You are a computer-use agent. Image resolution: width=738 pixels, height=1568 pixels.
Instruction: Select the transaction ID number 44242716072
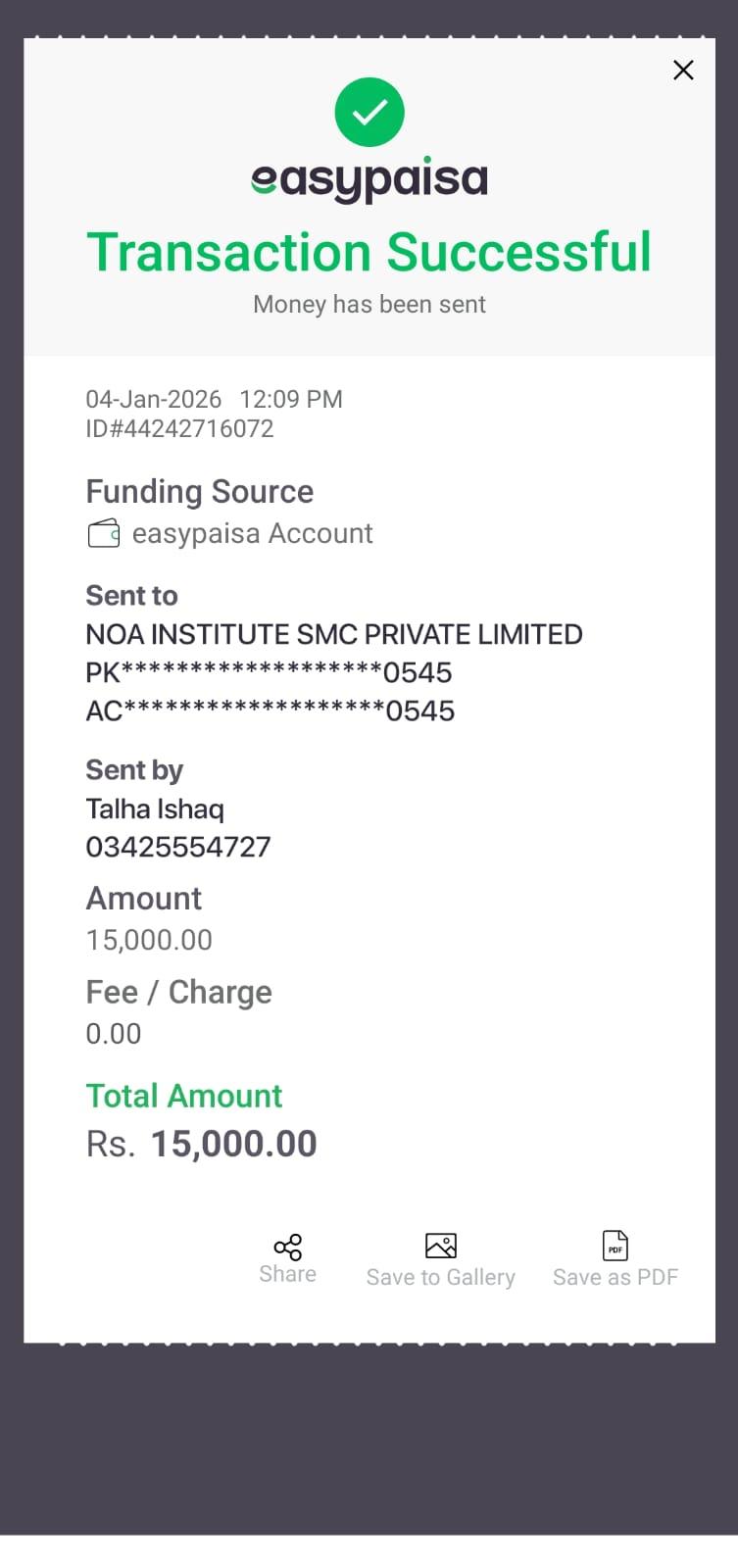click(x=179, y=429)
